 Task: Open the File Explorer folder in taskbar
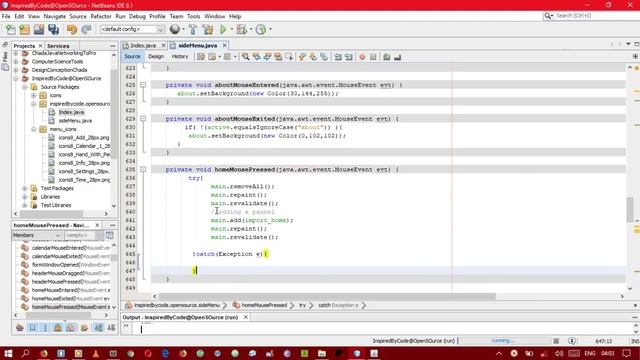click(x=322, y=353)
